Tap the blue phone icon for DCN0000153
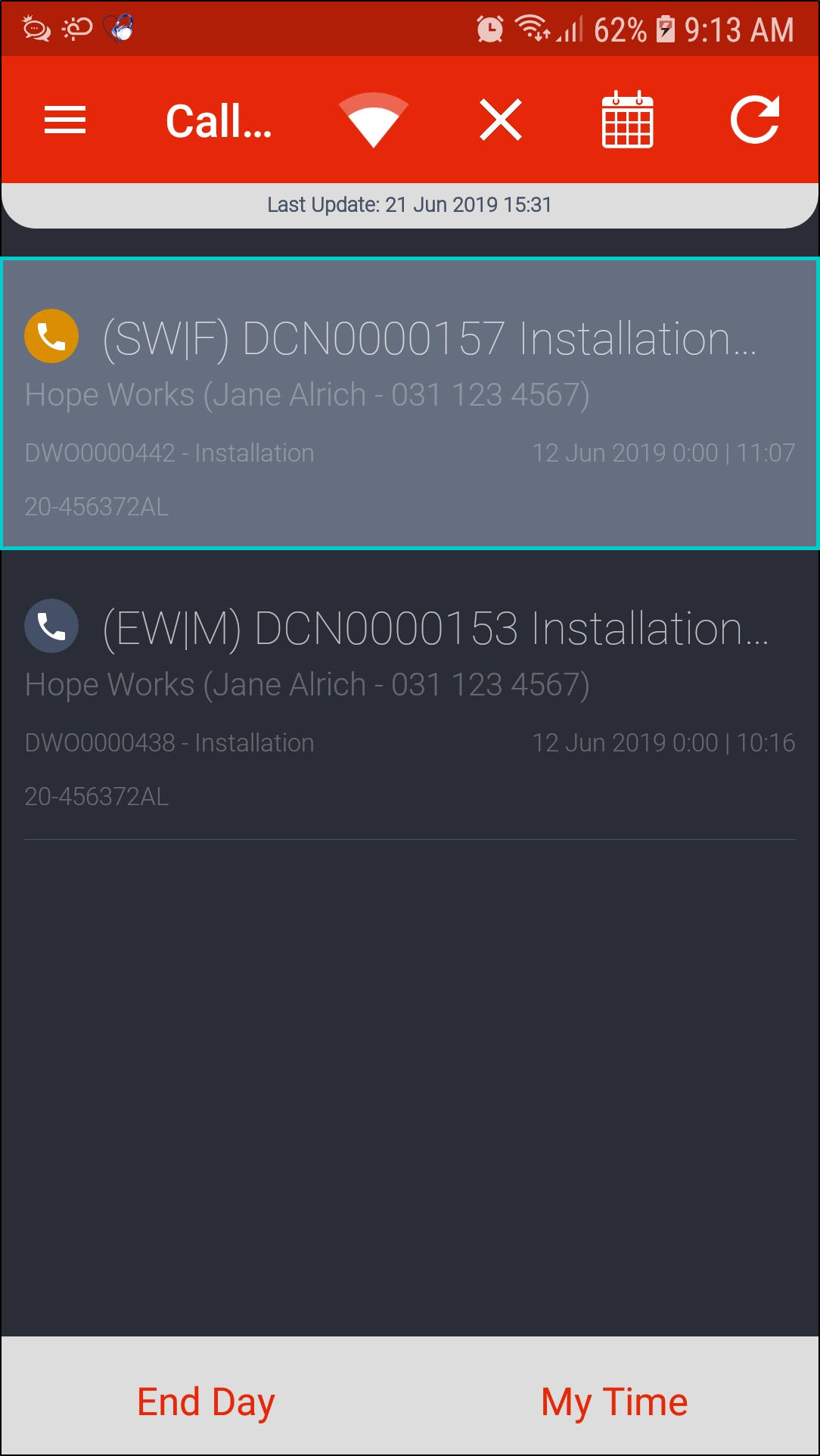The width and height of the screenshot is (820, 1456). click(51, 626)
